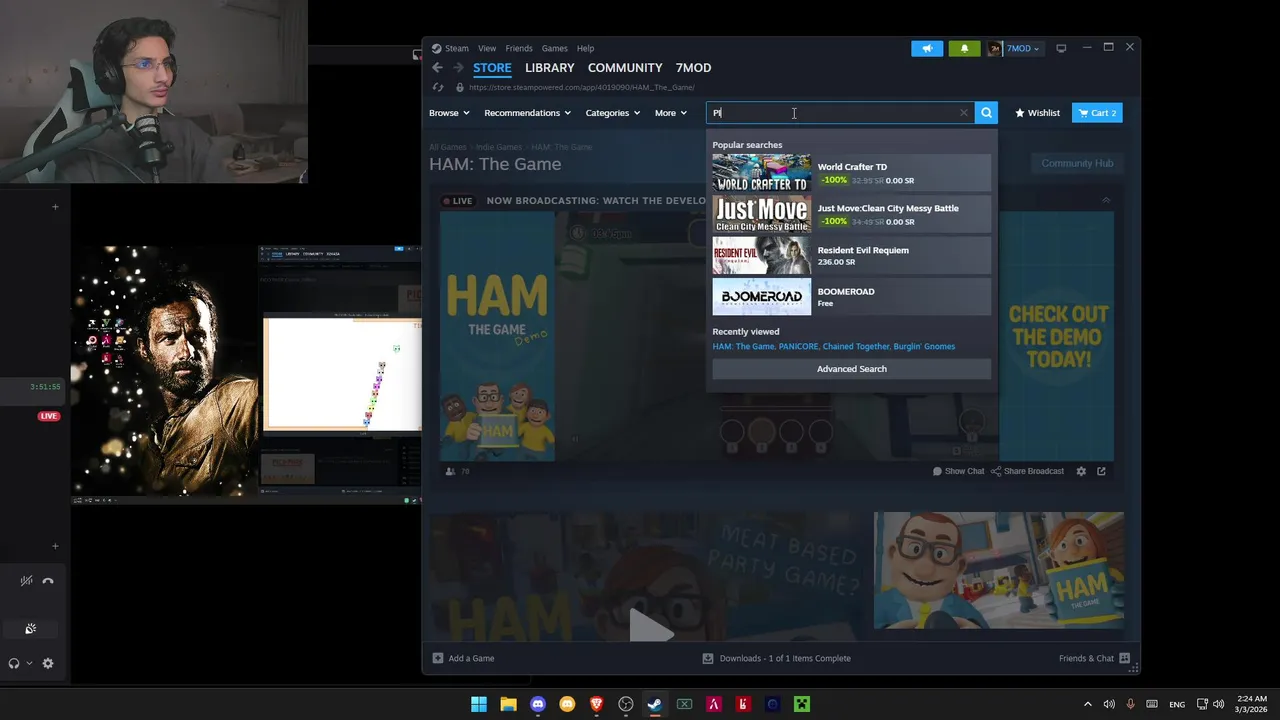Screen dimensions: 1280x720
Task: Open the Categories dropdown
Action: (612, 113)
